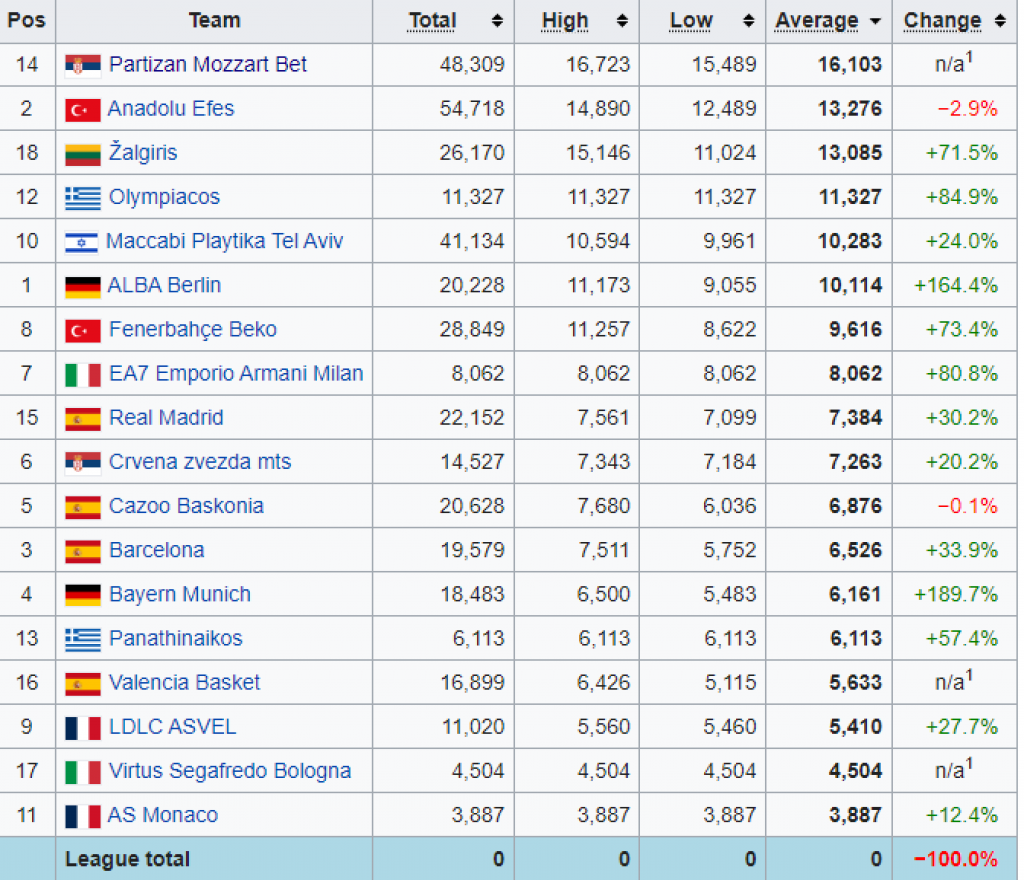Click the Italian flag beside EA7 Emporio Armani Milan
The width and height of the screenshot is (1024, 880).
(x=83, y=375)
